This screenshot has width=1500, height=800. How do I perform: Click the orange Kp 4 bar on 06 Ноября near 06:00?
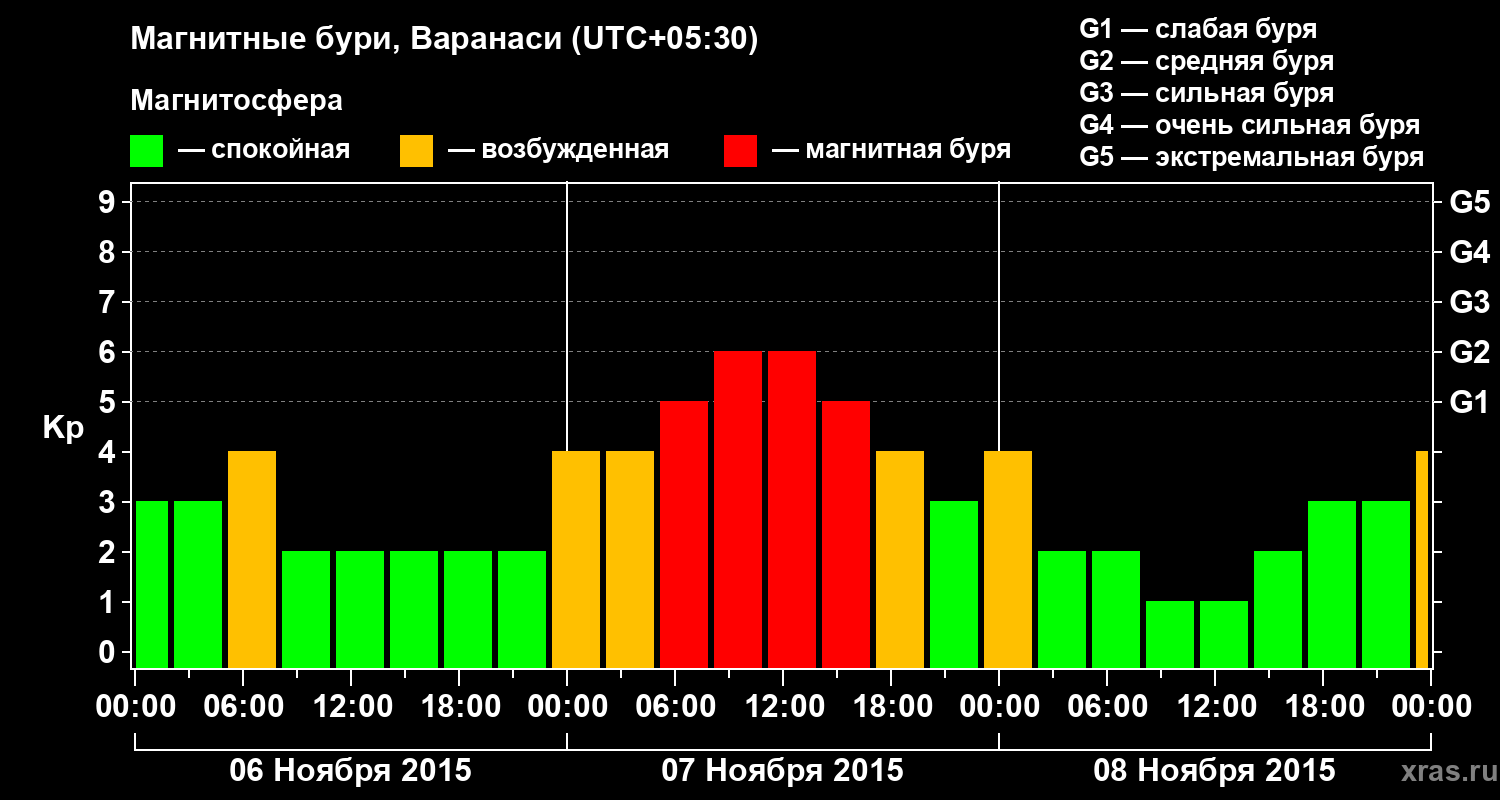click(252, 560)
